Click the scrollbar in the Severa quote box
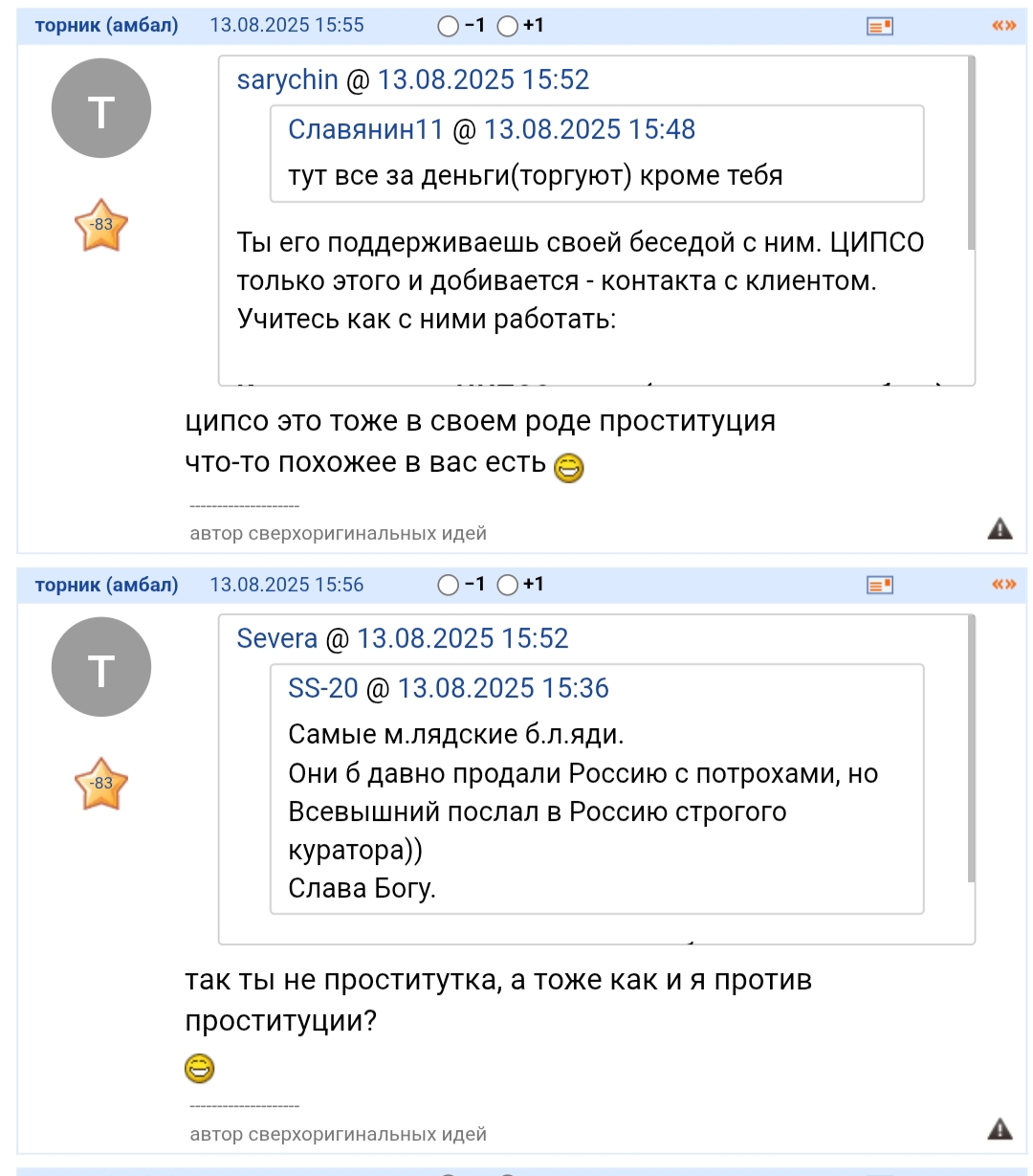 click(971, 748)
